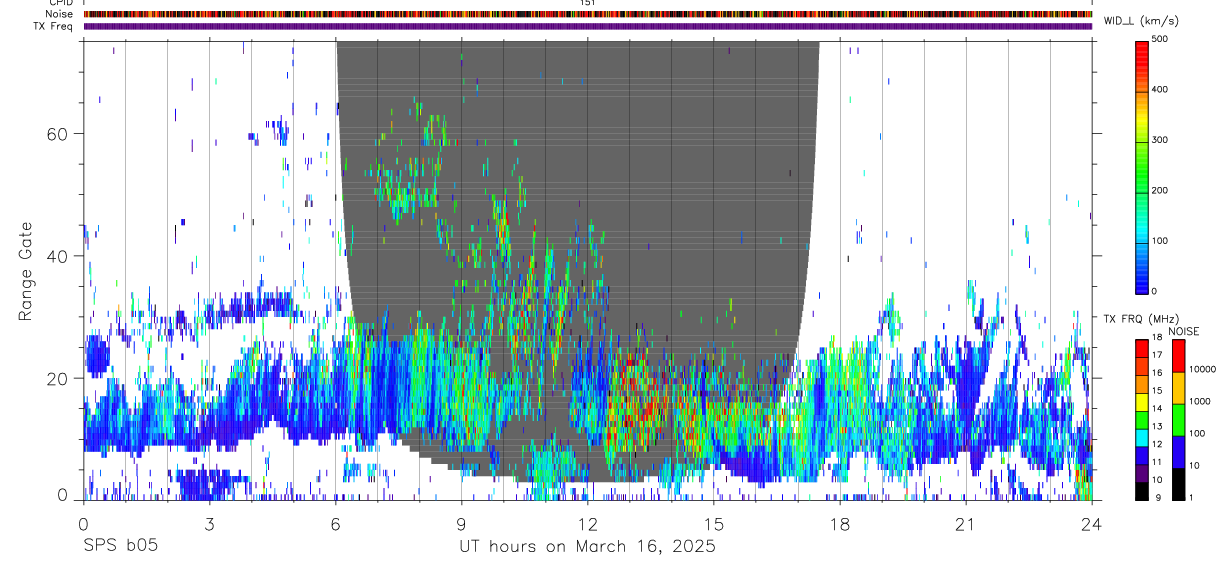Click x-axis tick label 6
Viewport: 1228px width, 567px height.
335,523
